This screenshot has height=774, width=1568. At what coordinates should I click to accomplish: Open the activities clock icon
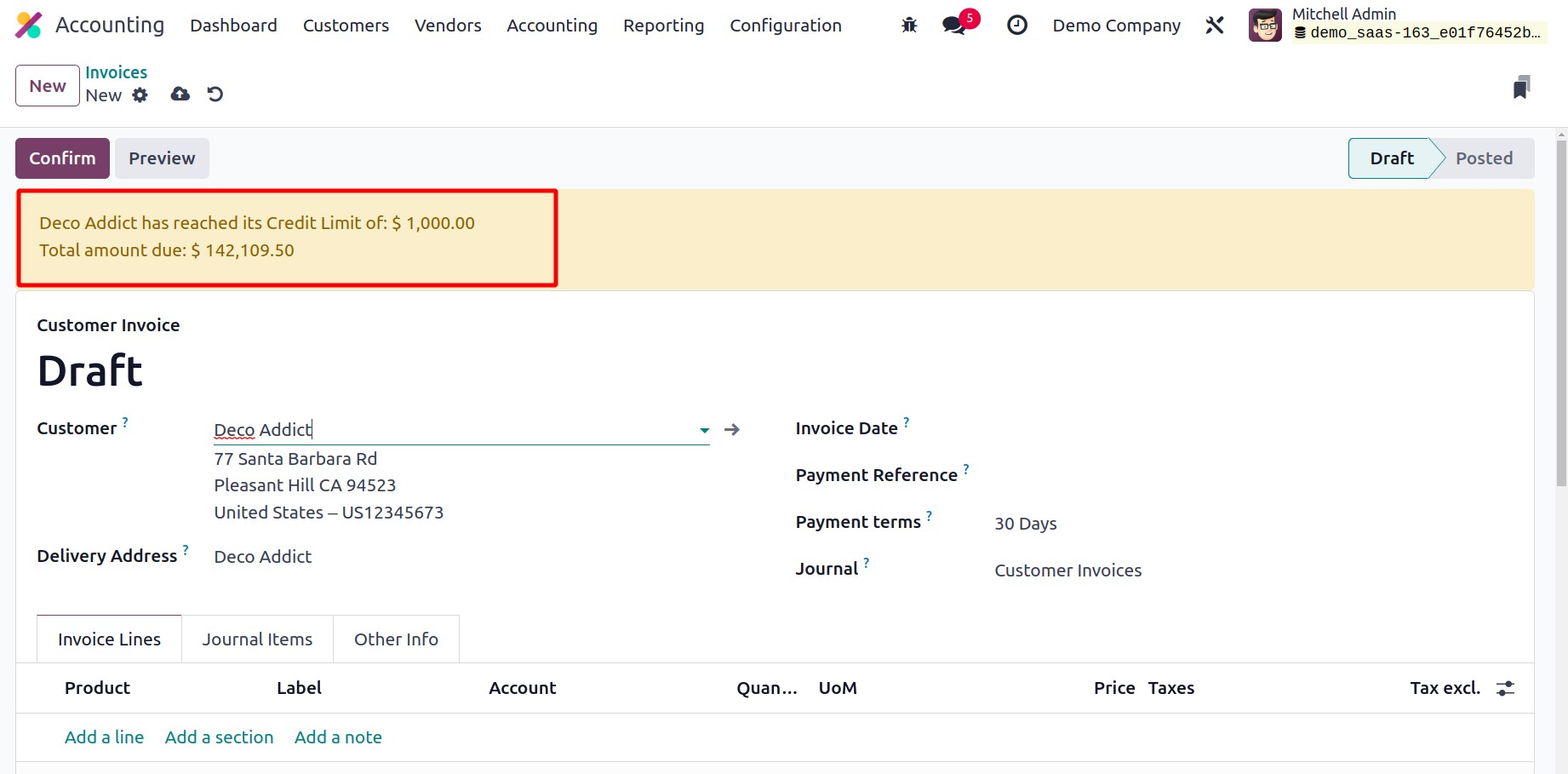pos(1016,26)
